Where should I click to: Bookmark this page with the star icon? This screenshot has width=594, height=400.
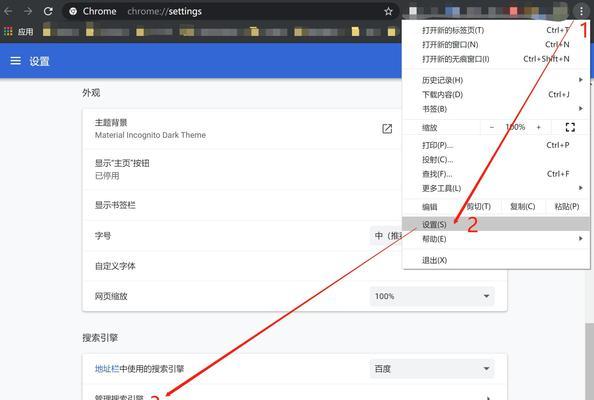pos(388,11)
